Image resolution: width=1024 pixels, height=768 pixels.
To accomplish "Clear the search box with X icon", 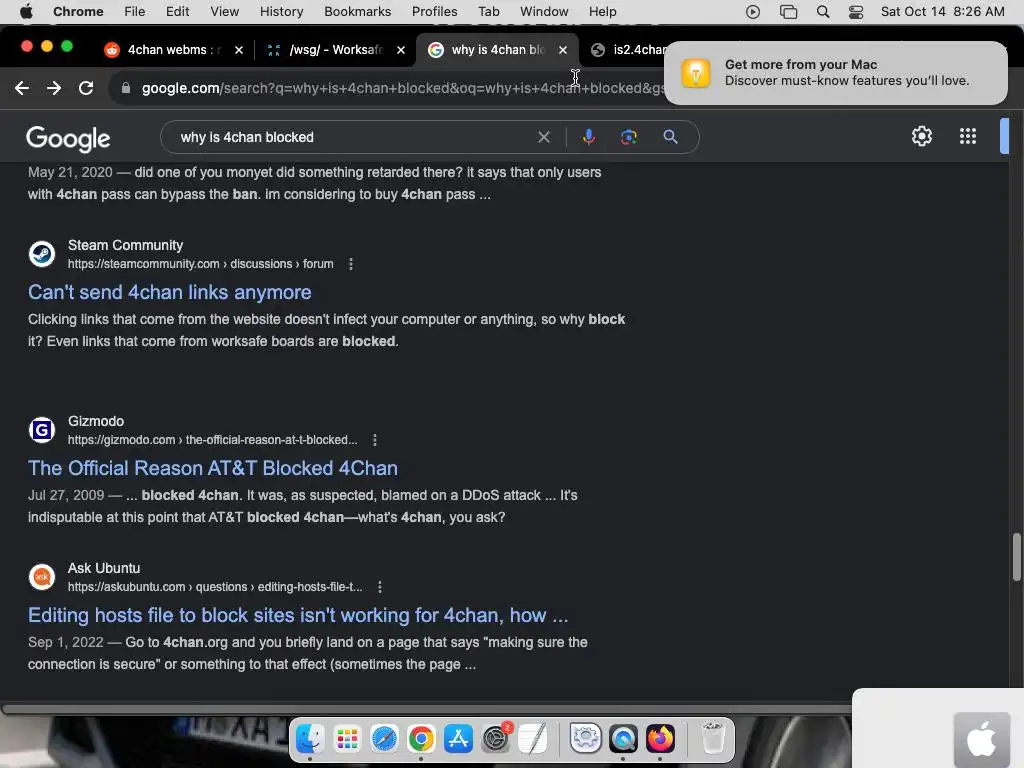I will point(543,137).
